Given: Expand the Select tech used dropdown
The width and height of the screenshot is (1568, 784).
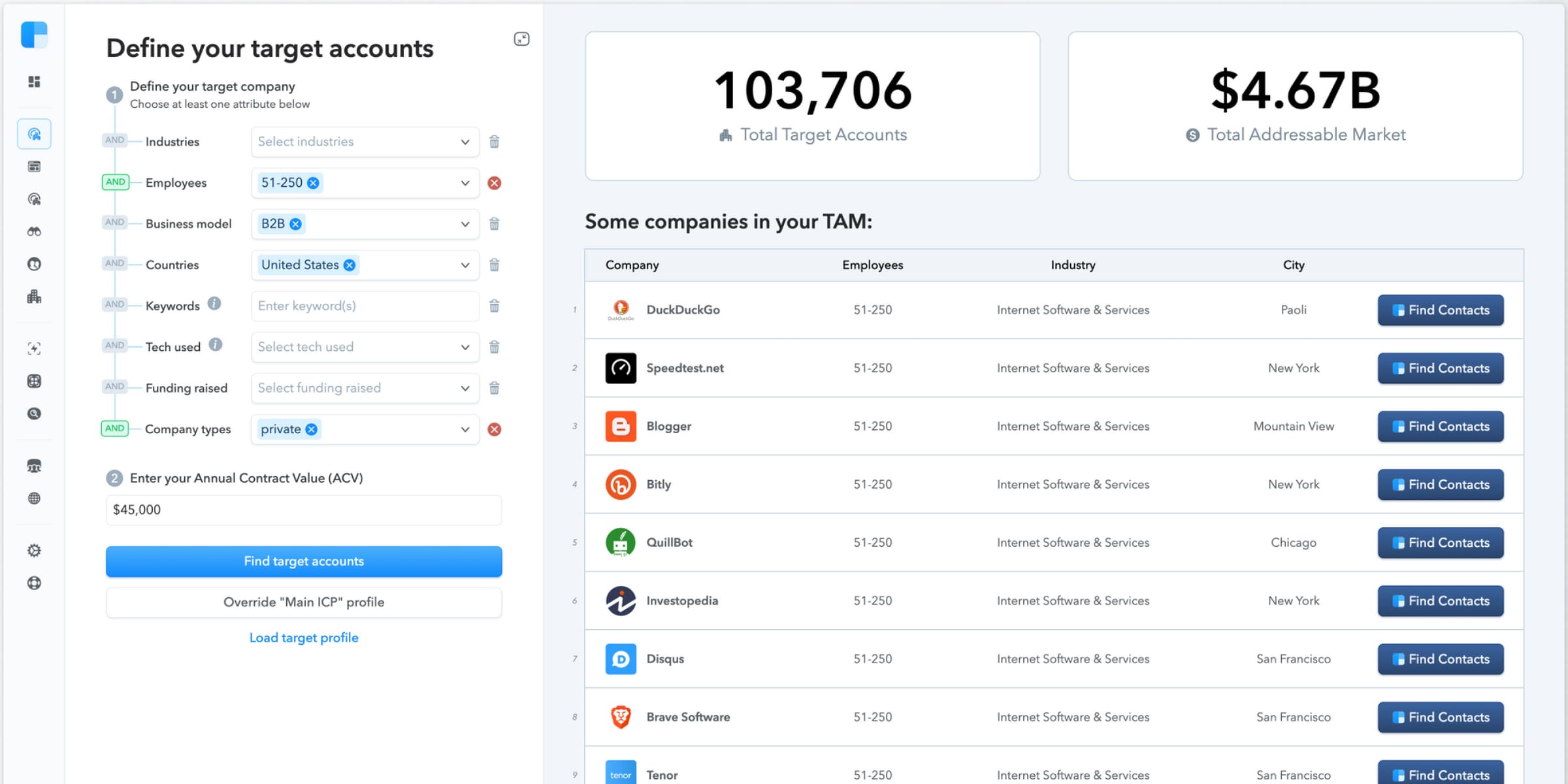Looking at the screenshot, I should [x=365, y=347].
